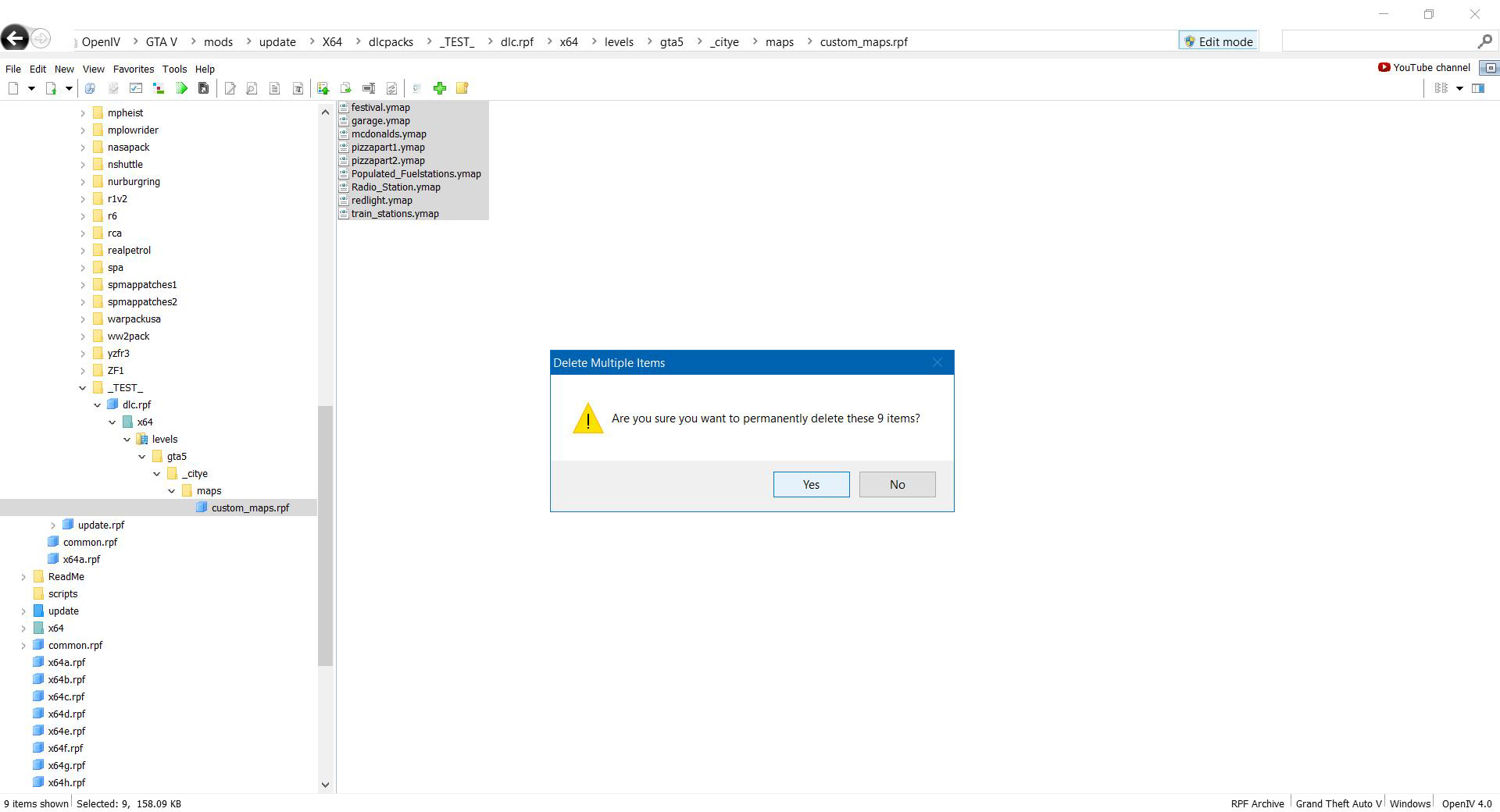Toggle the preview pane icon
The width and height of the screenshot is (1500, 812).
tap(1478, 88)
